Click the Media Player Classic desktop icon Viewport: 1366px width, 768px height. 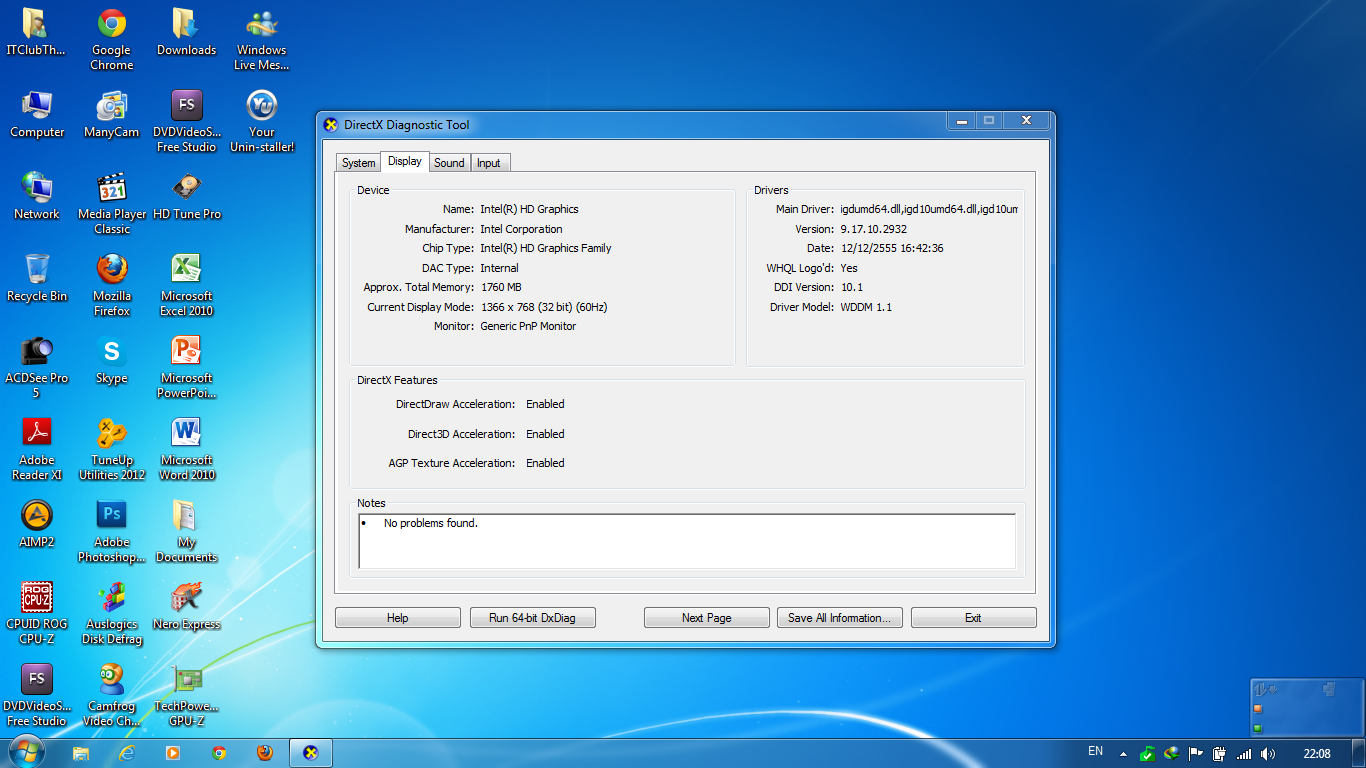point(112,204)
